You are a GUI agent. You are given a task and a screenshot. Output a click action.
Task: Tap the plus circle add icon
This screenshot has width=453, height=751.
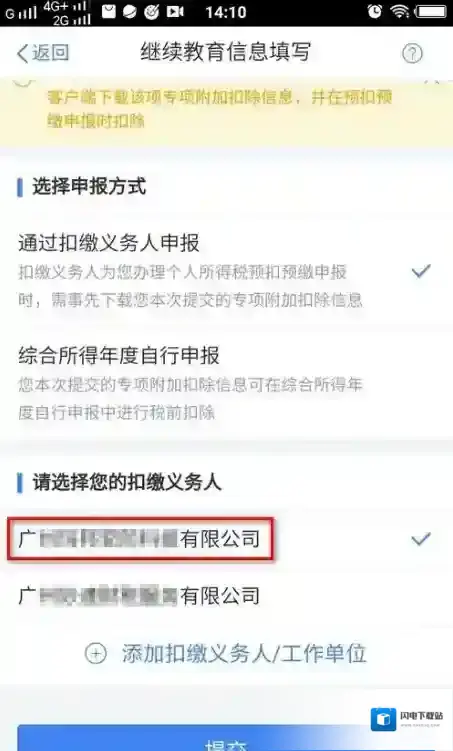96,653
